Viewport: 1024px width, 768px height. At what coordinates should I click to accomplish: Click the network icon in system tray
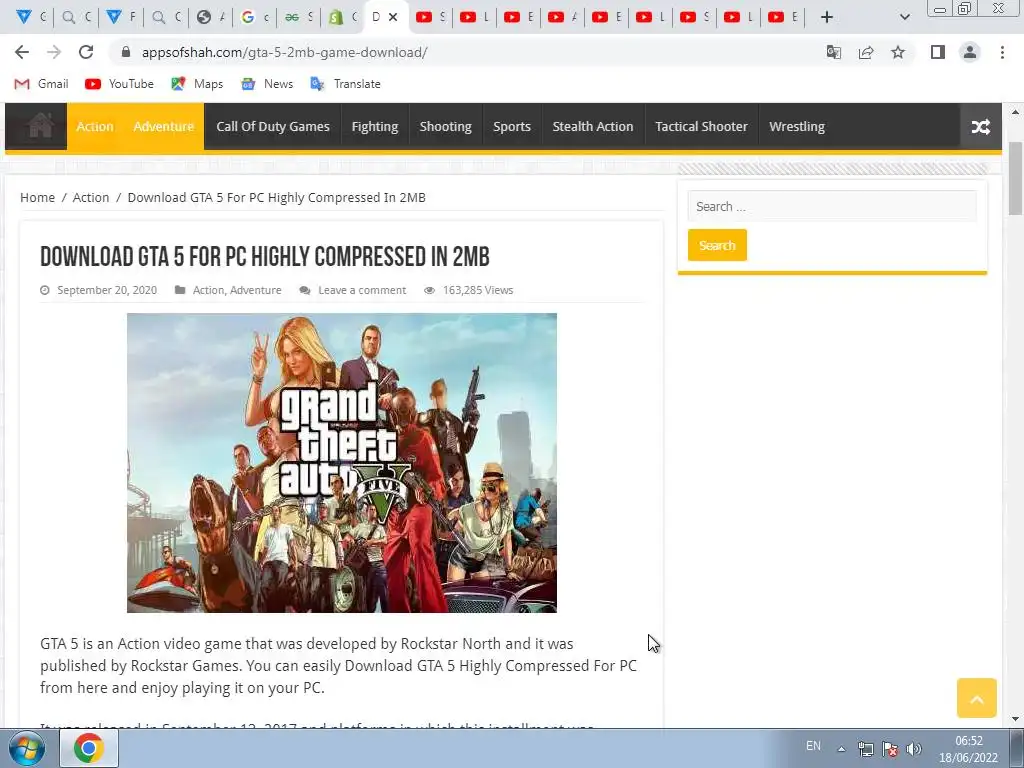tap(865, 749)
